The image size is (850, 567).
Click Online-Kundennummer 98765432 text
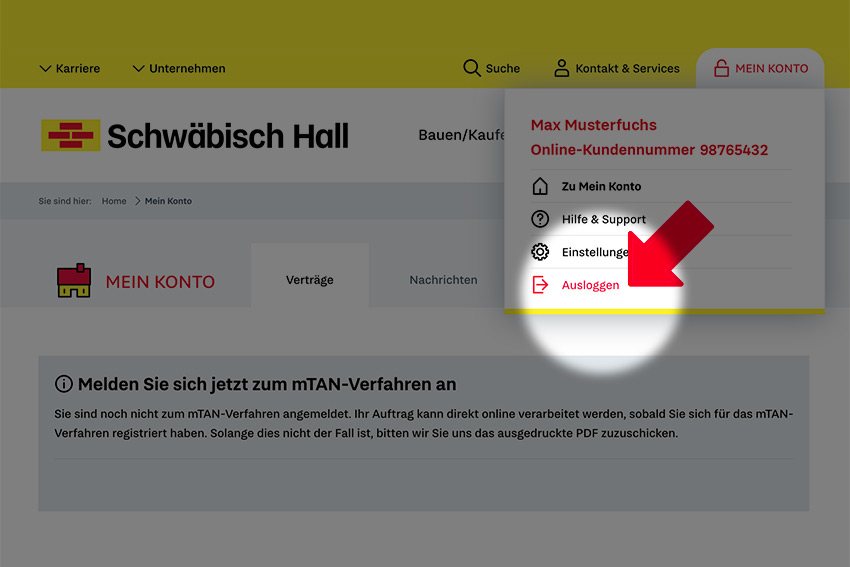pos(649,150)
